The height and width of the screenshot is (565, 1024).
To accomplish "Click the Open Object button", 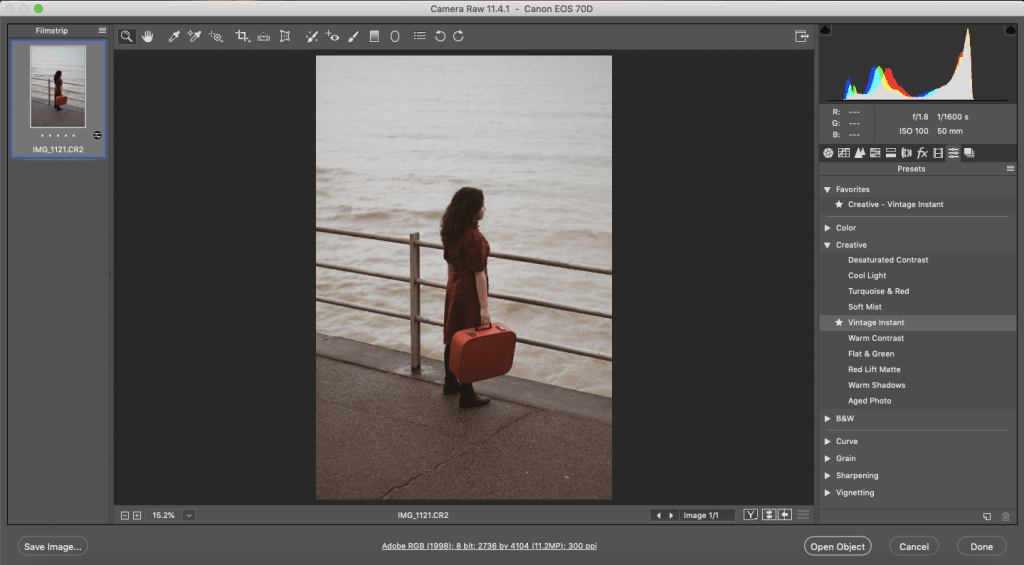I will coord(837,546).
